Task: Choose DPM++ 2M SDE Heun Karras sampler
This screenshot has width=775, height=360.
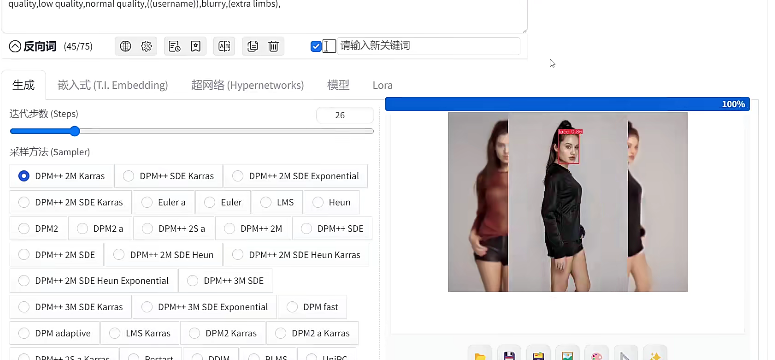Action: tap(296, 255)
